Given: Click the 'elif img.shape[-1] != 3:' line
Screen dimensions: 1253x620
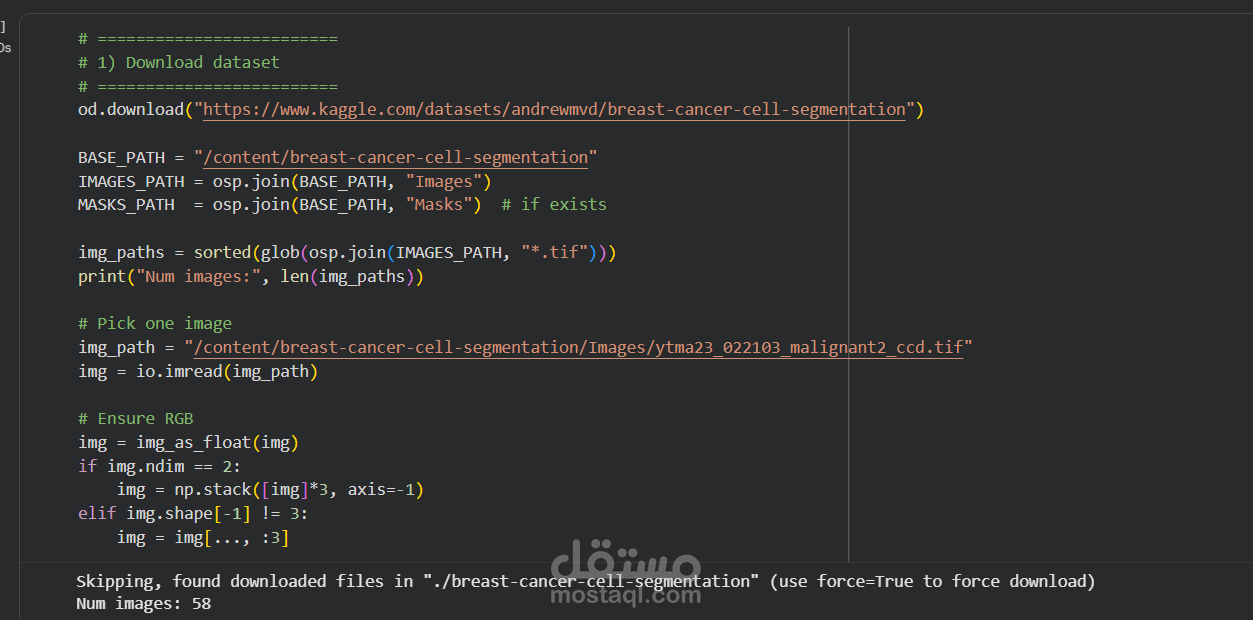Looking at the screenshot, I should click(194, 513).
